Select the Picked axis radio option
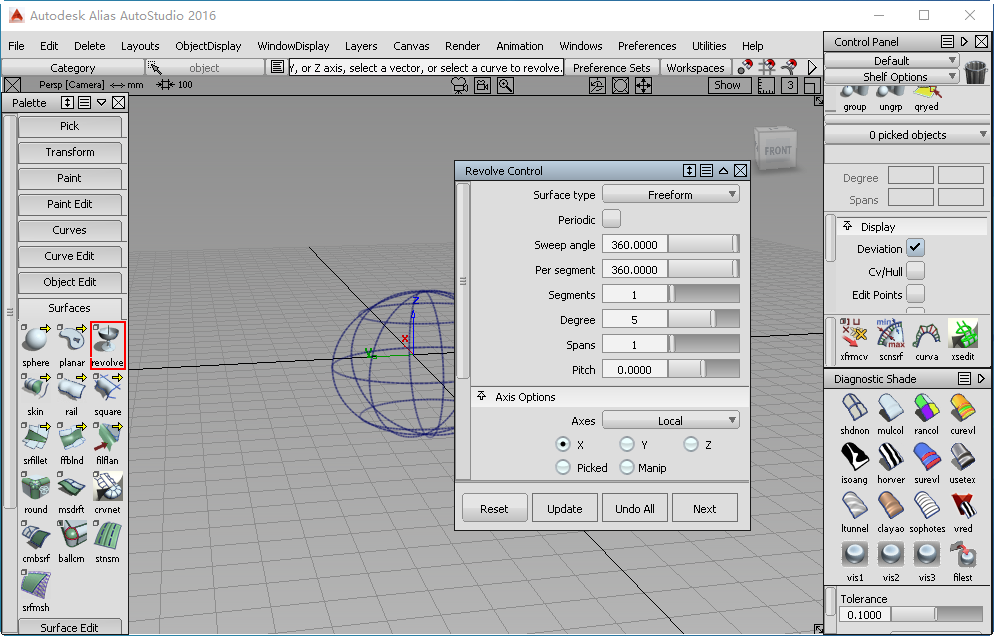The height and width of the screenshot is (636, 994). pos(562,467)
